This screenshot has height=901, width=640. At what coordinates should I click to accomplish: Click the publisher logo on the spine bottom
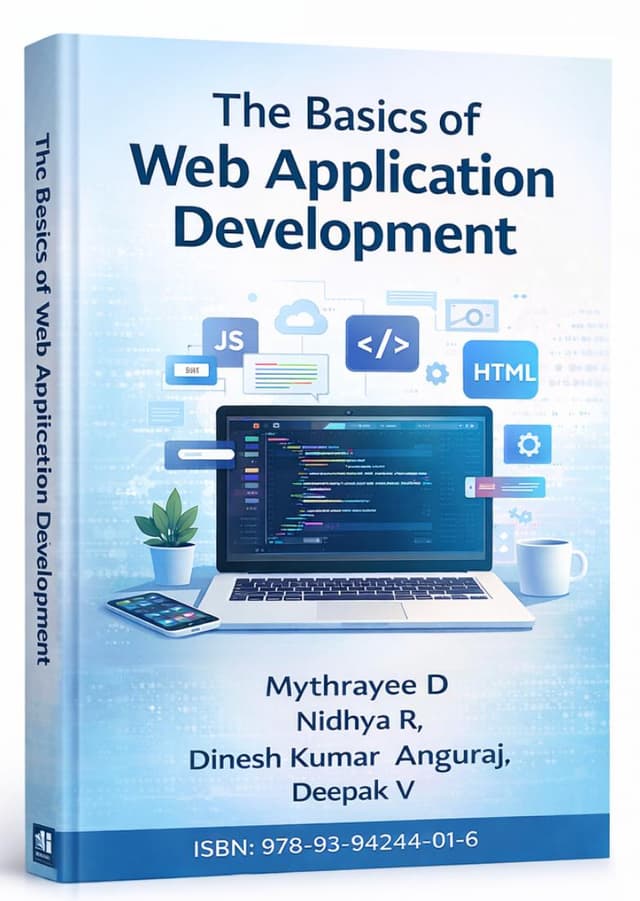tap(42, 844)
